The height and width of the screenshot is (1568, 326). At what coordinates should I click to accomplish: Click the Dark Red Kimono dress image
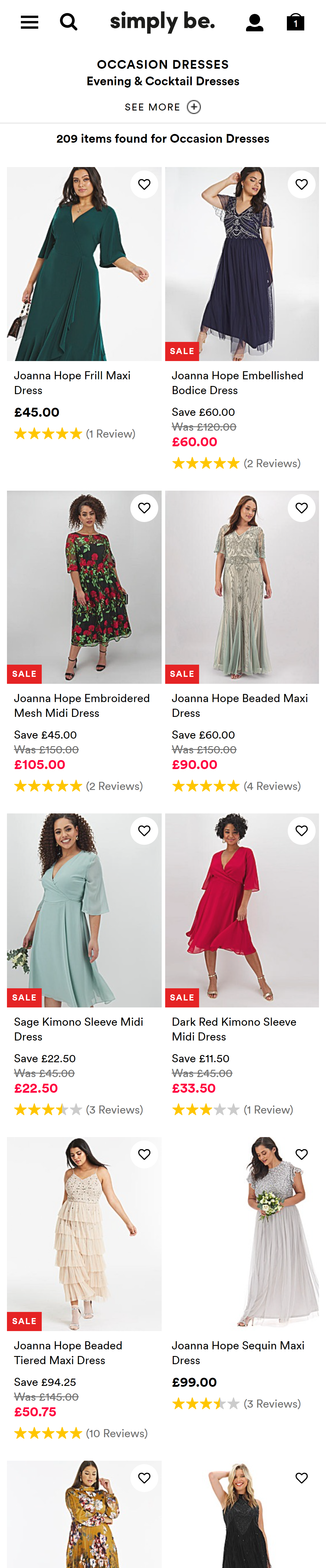(242, 910)
